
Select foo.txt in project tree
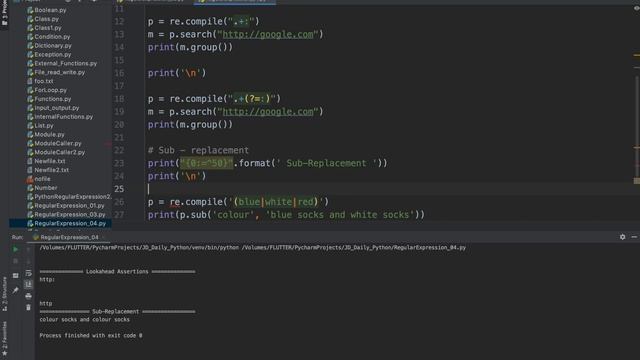click(x=44, y=81)
